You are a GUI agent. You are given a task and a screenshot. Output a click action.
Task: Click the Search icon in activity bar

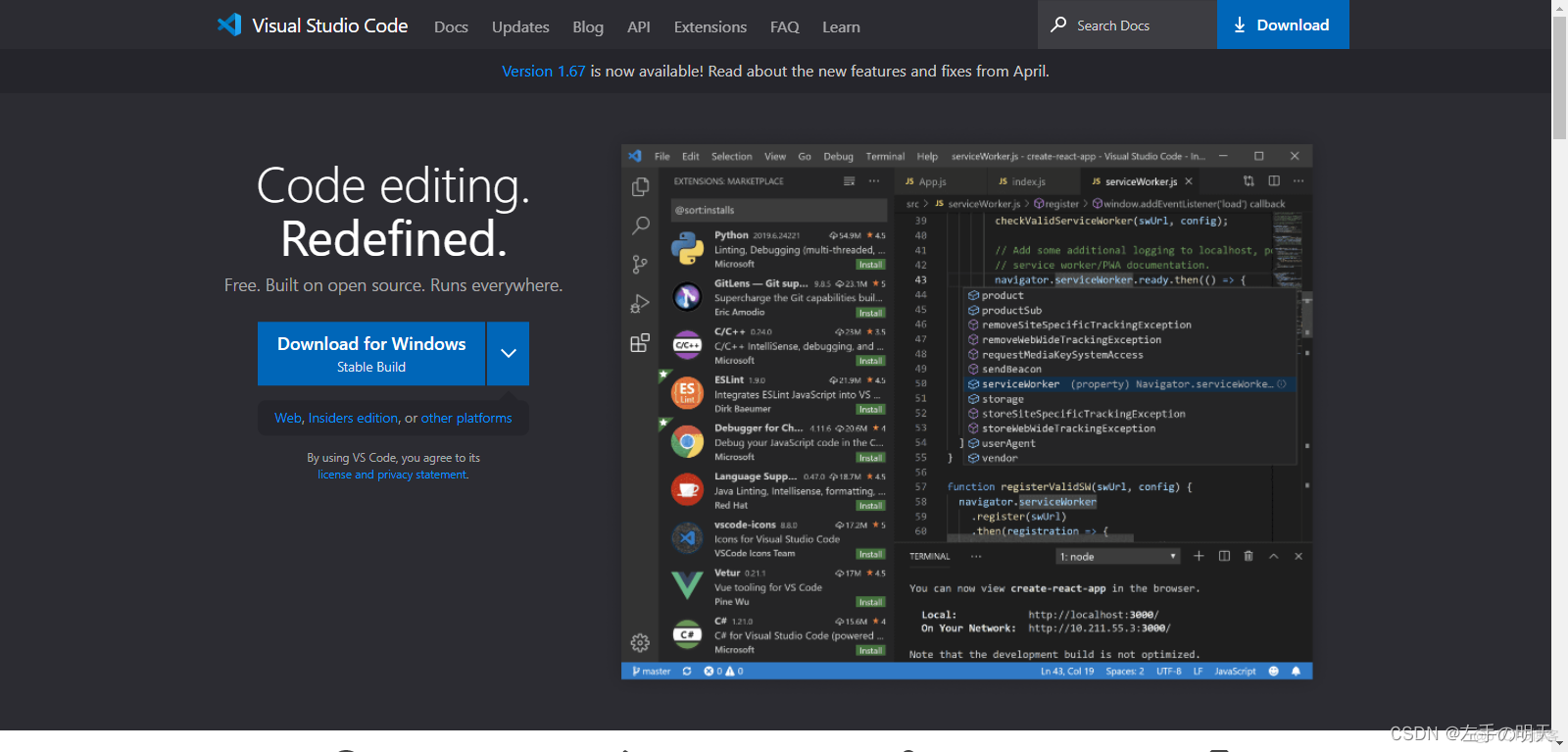tap(640, 226)
